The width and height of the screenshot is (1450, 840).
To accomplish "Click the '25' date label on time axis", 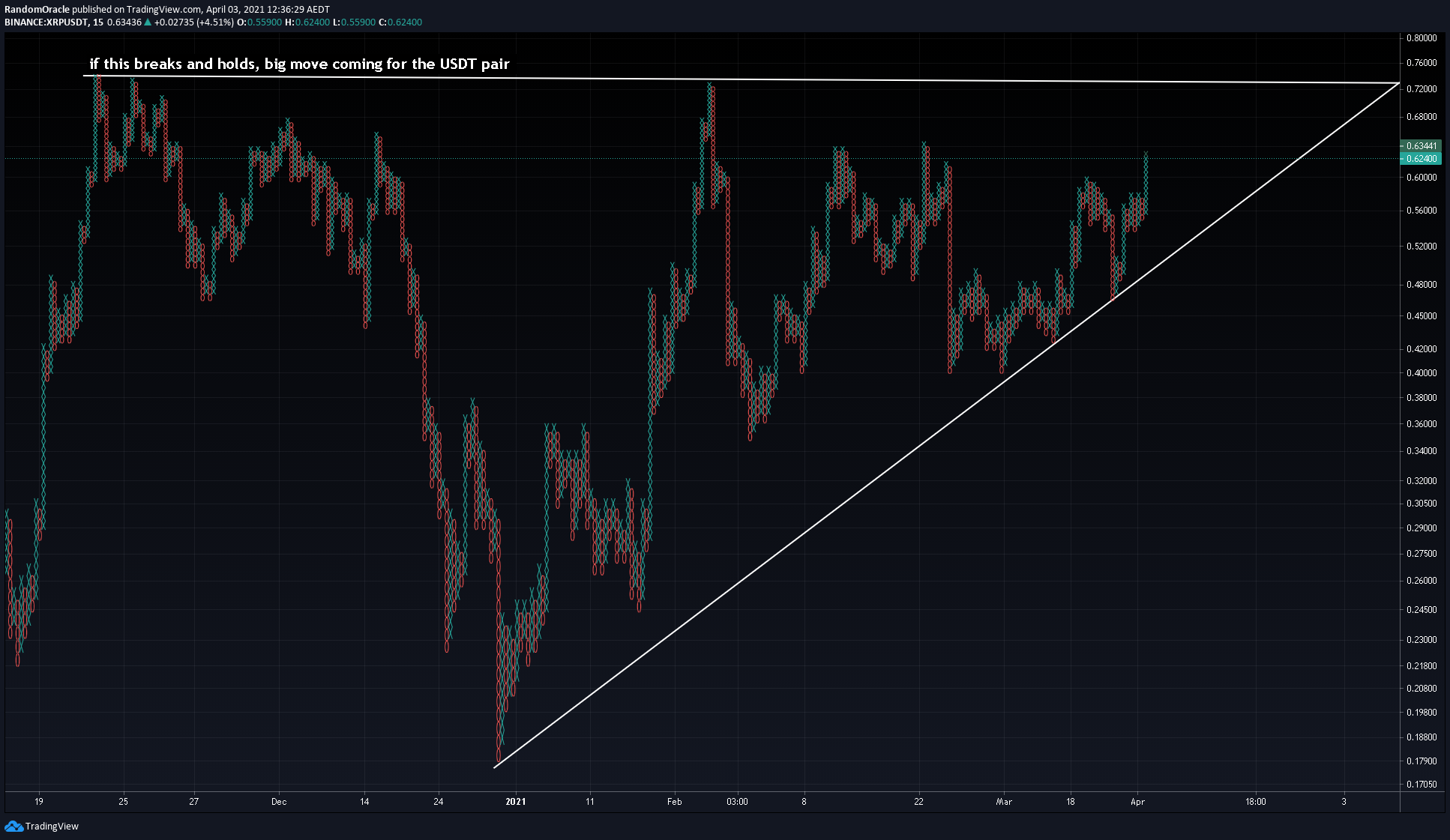I will tap(124, 802).
